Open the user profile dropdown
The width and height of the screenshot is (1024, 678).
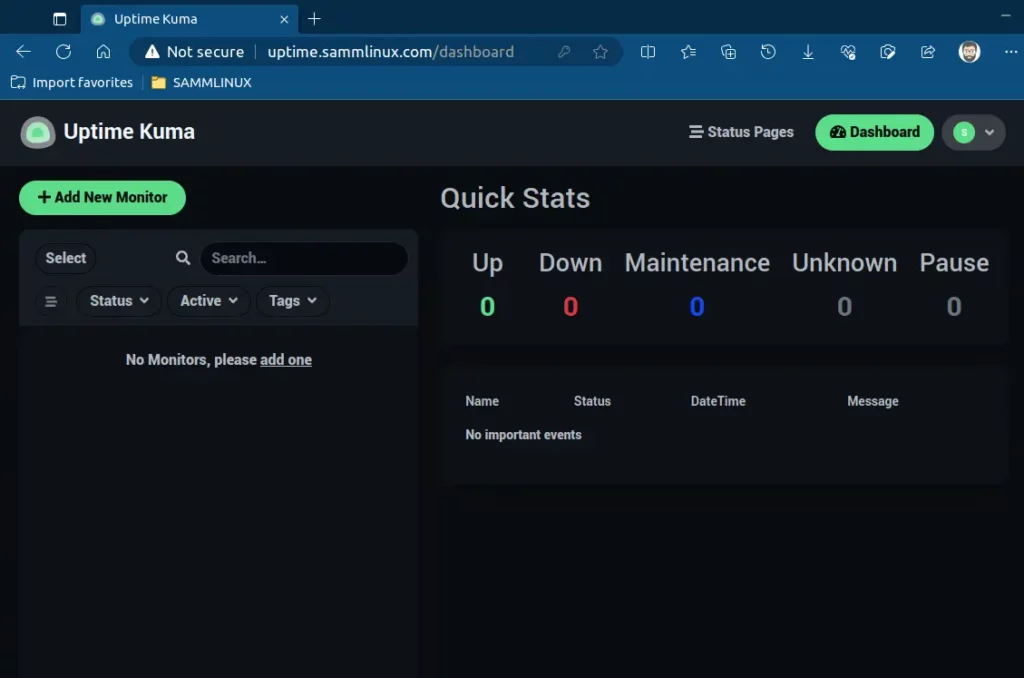point(973,133)
